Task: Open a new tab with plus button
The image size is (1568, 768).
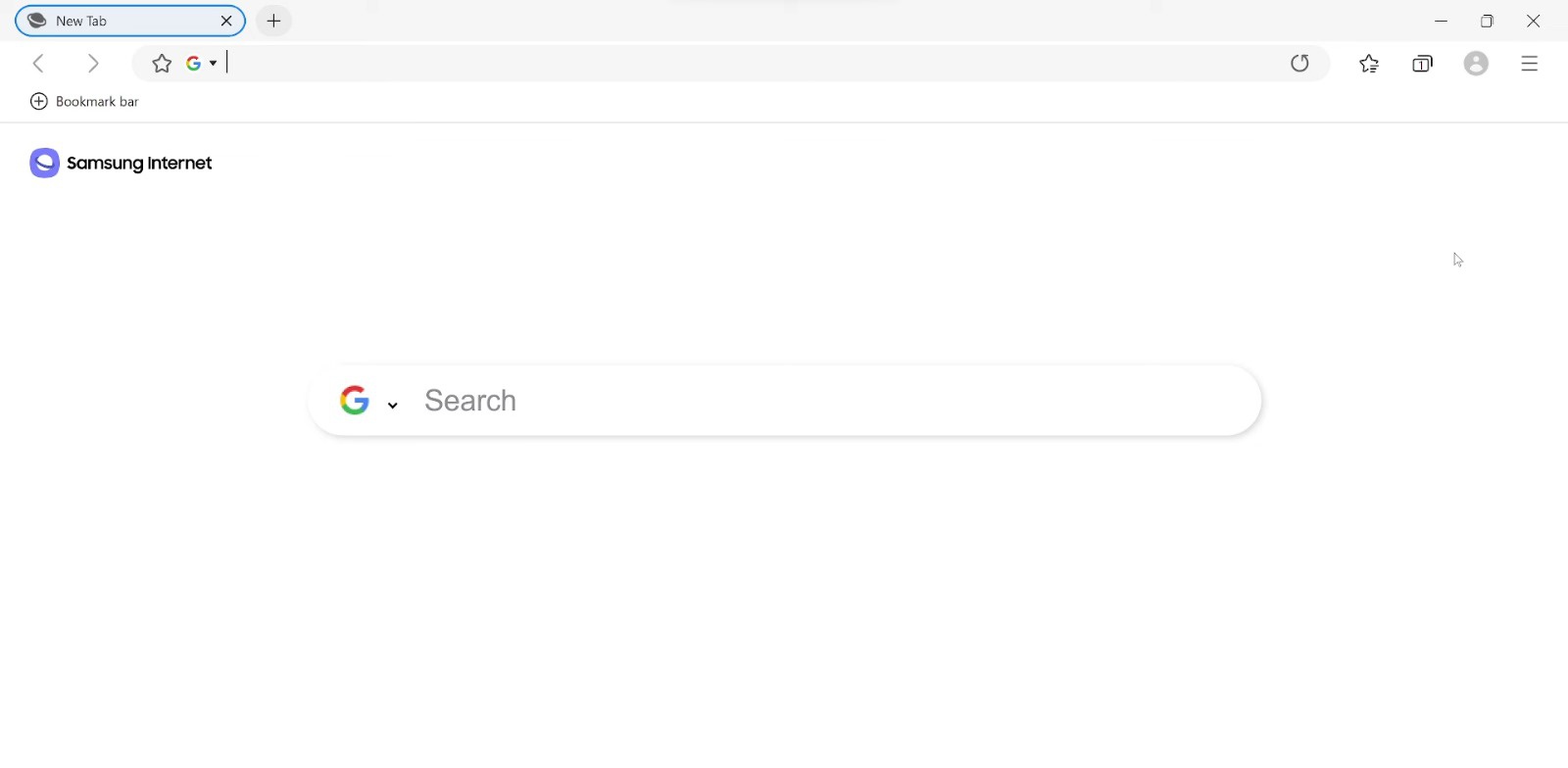Action: click(274, 21)
